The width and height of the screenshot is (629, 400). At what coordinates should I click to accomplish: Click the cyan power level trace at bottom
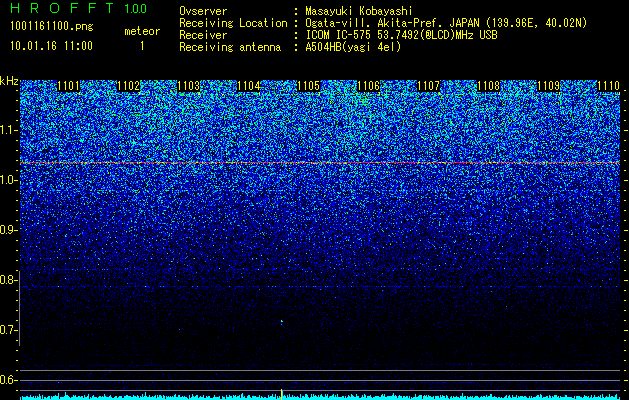coord(320,397)
